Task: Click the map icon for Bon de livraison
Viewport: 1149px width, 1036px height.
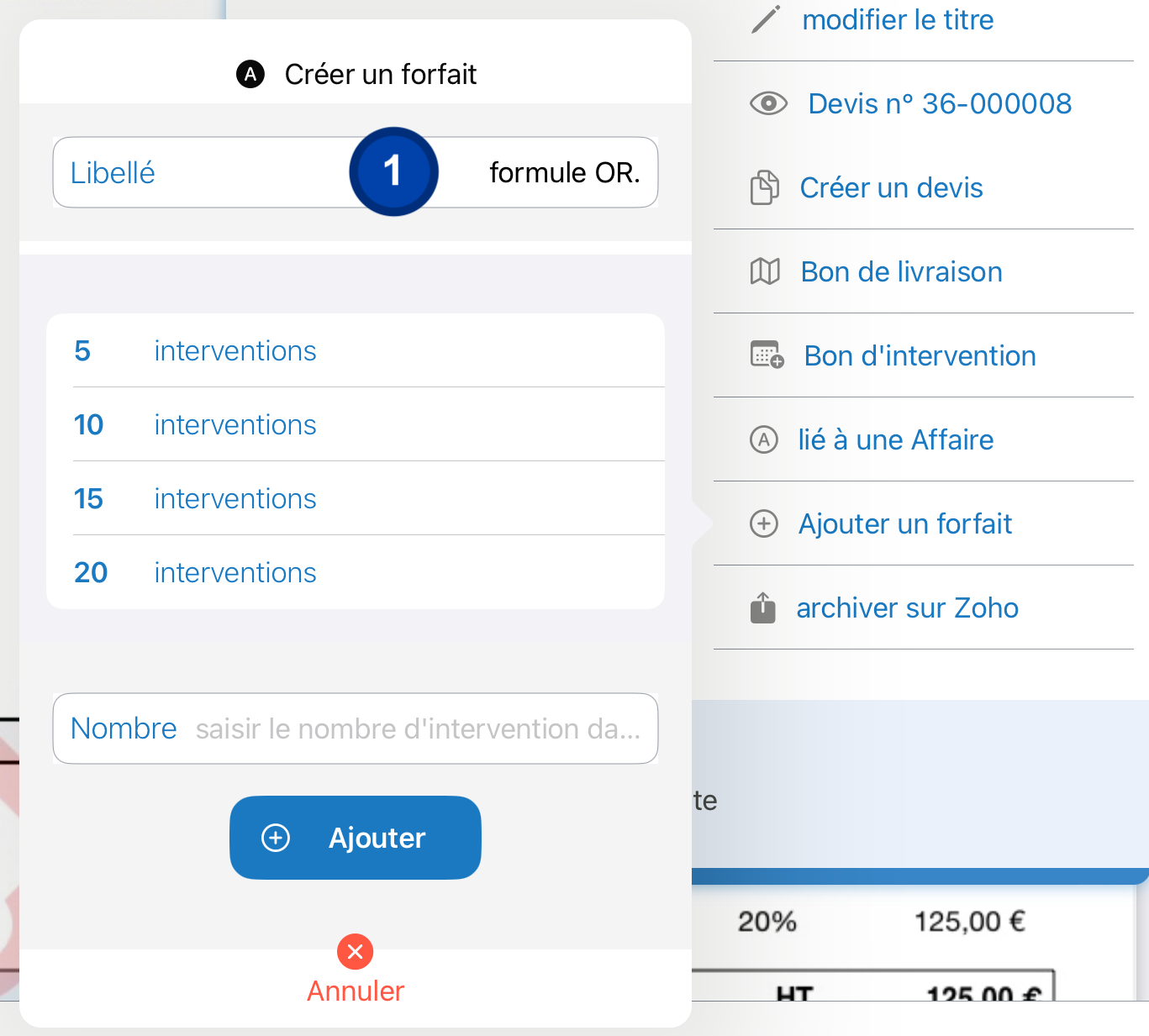Action: click(765, 271)
